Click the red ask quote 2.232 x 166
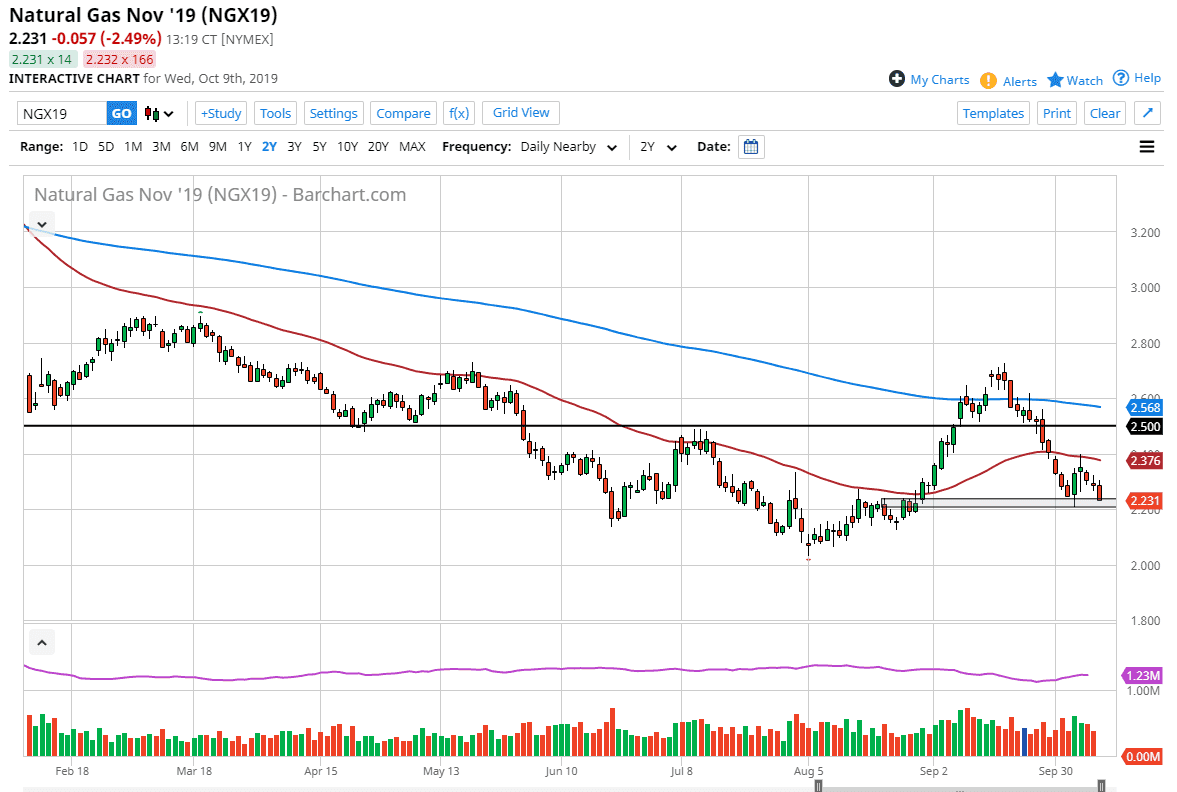 tap(119, 59)
